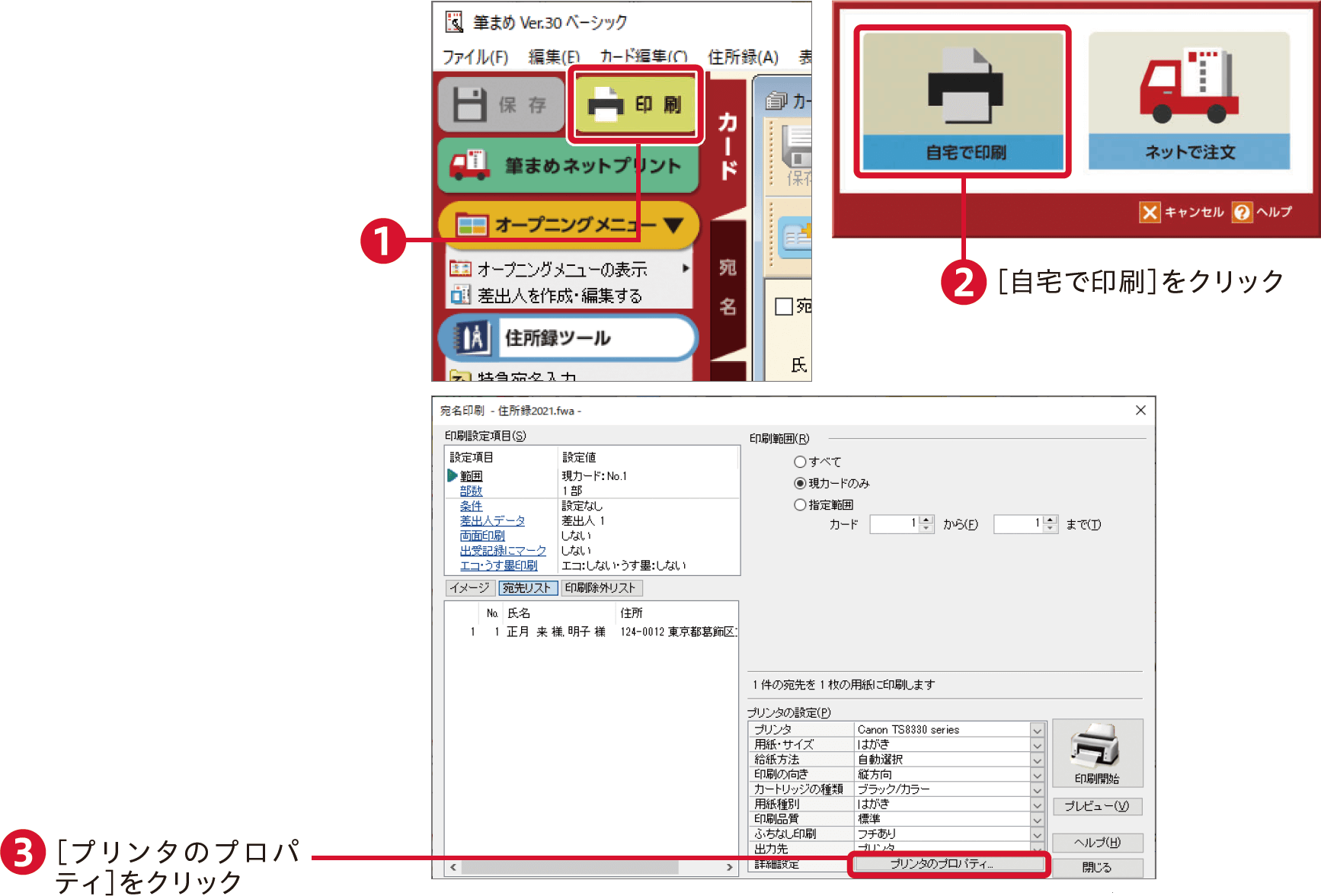Open the カートリッジの種類 dropdown
Screen dimensions: 1321x896
click(x=1037, y=789)
